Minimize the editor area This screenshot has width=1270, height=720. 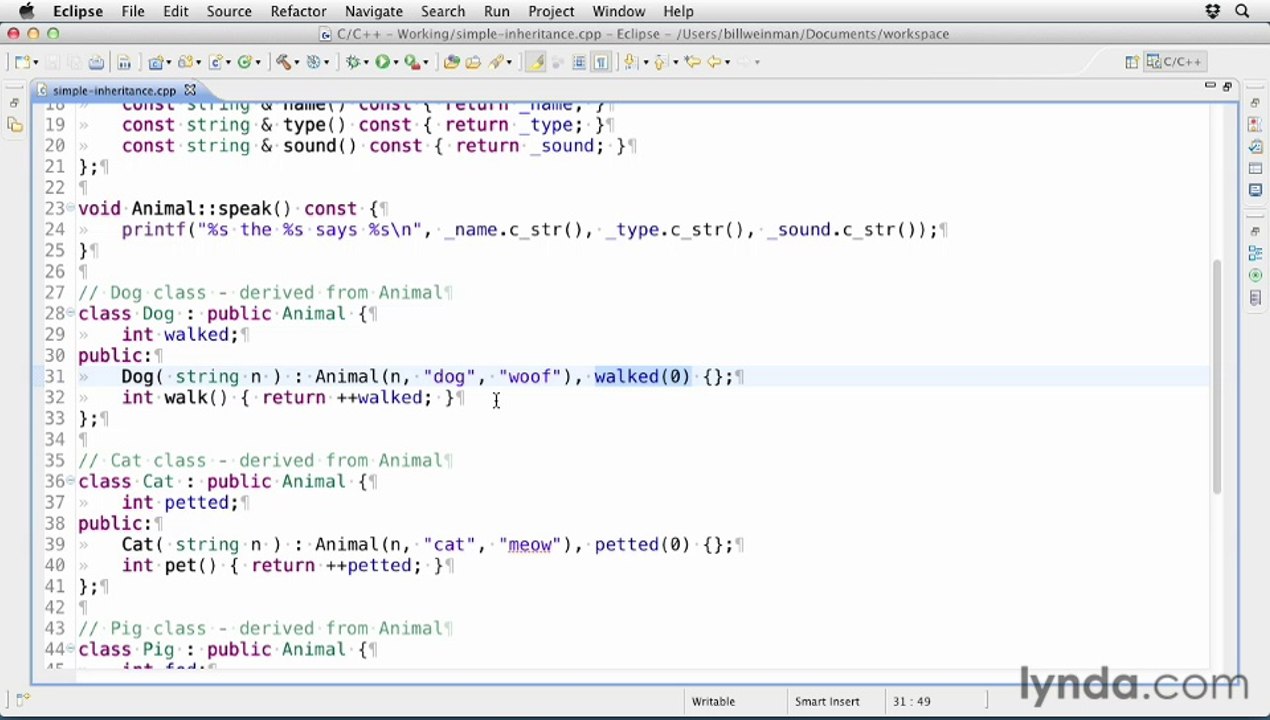click(1210, 86)
